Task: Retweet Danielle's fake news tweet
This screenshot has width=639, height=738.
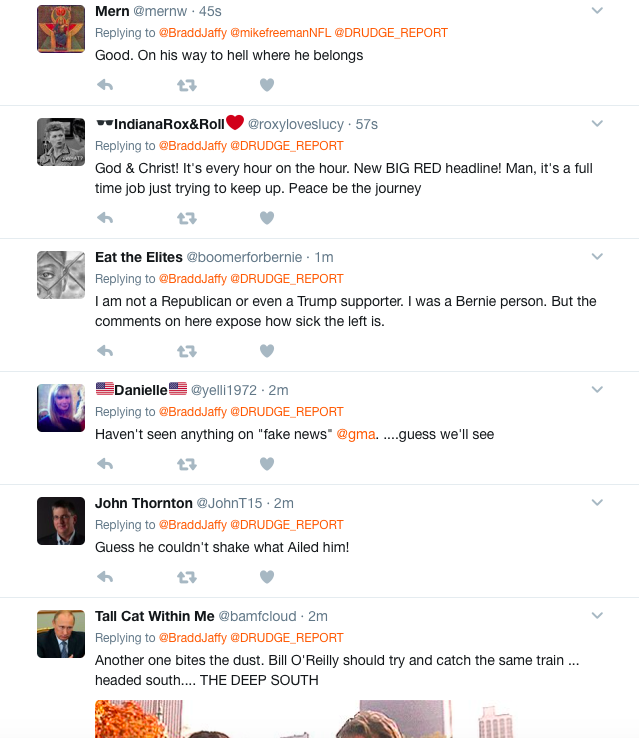Action: coord(187,465)
